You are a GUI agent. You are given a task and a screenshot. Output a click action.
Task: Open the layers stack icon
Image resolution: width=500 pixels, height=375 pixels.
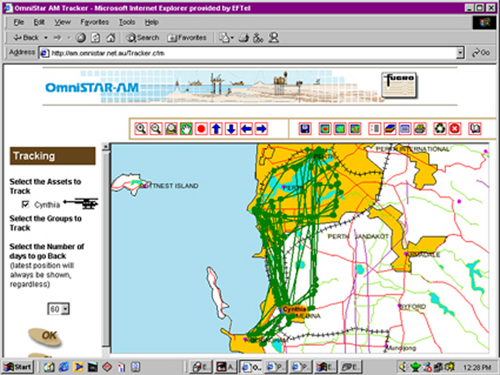click(390, 129)
